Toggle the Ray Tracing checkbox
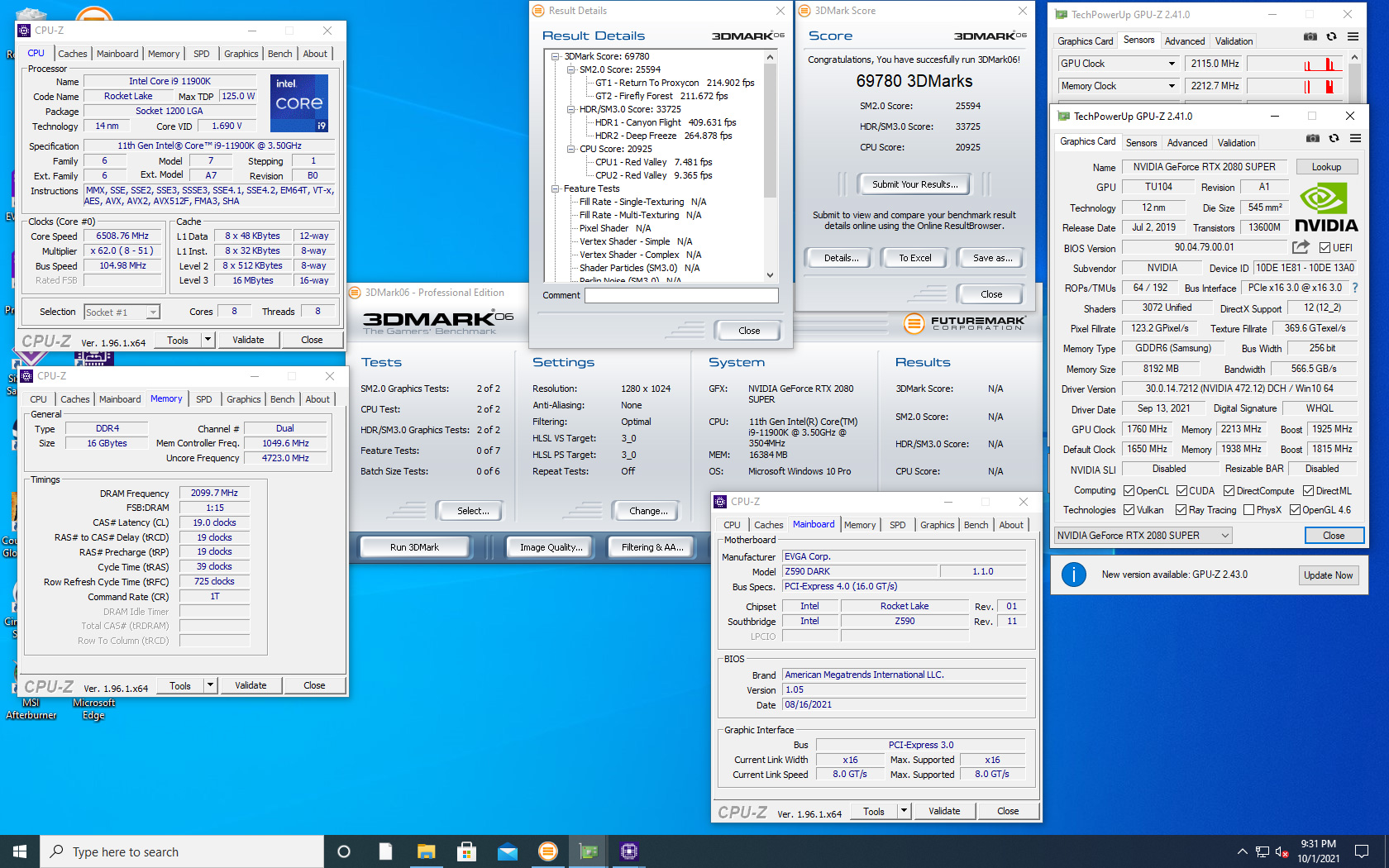The height and width of the screenshot is (868, 1389). pos(1181,510)
